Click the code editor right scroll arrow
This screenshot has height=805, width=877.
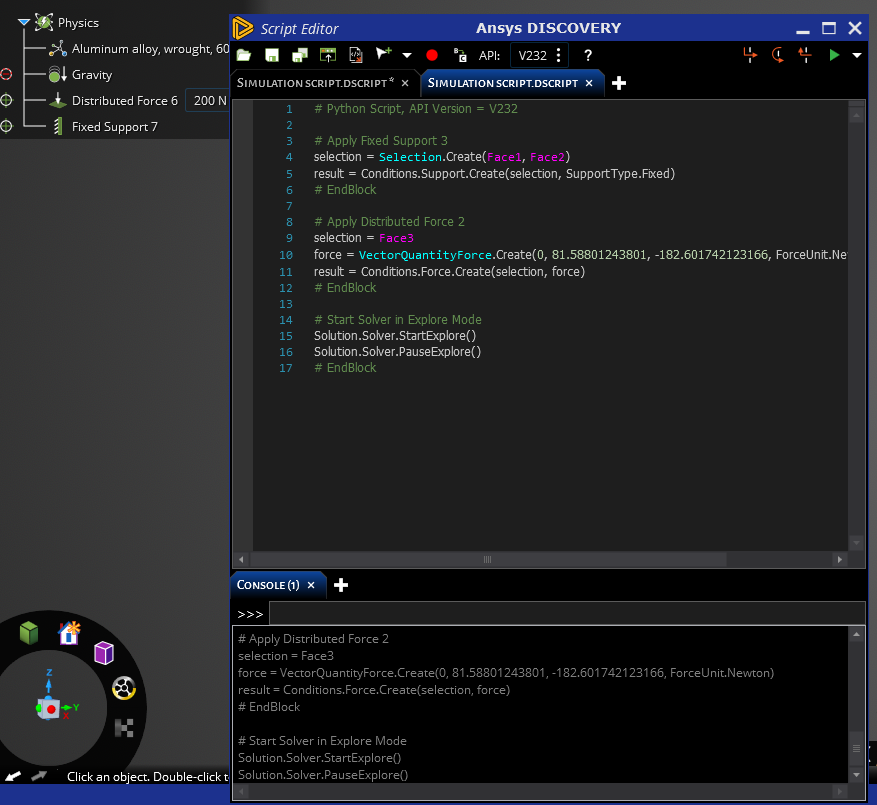(x=840, y=559)
